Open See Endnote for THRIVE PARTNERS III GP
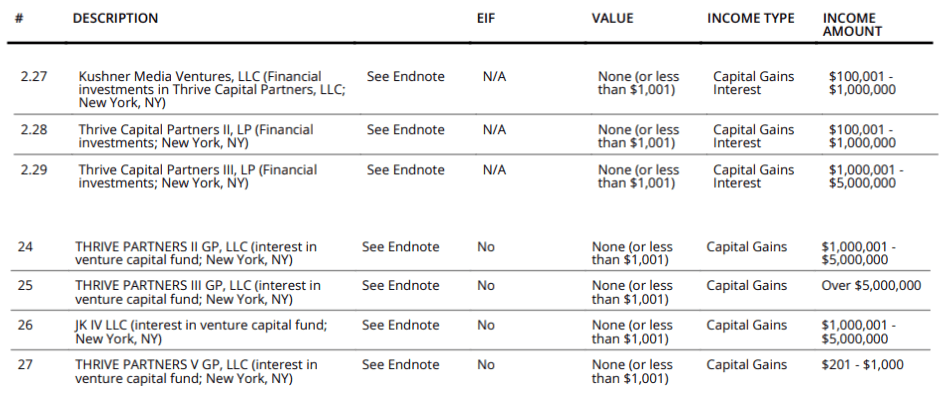 click(400, 286)
